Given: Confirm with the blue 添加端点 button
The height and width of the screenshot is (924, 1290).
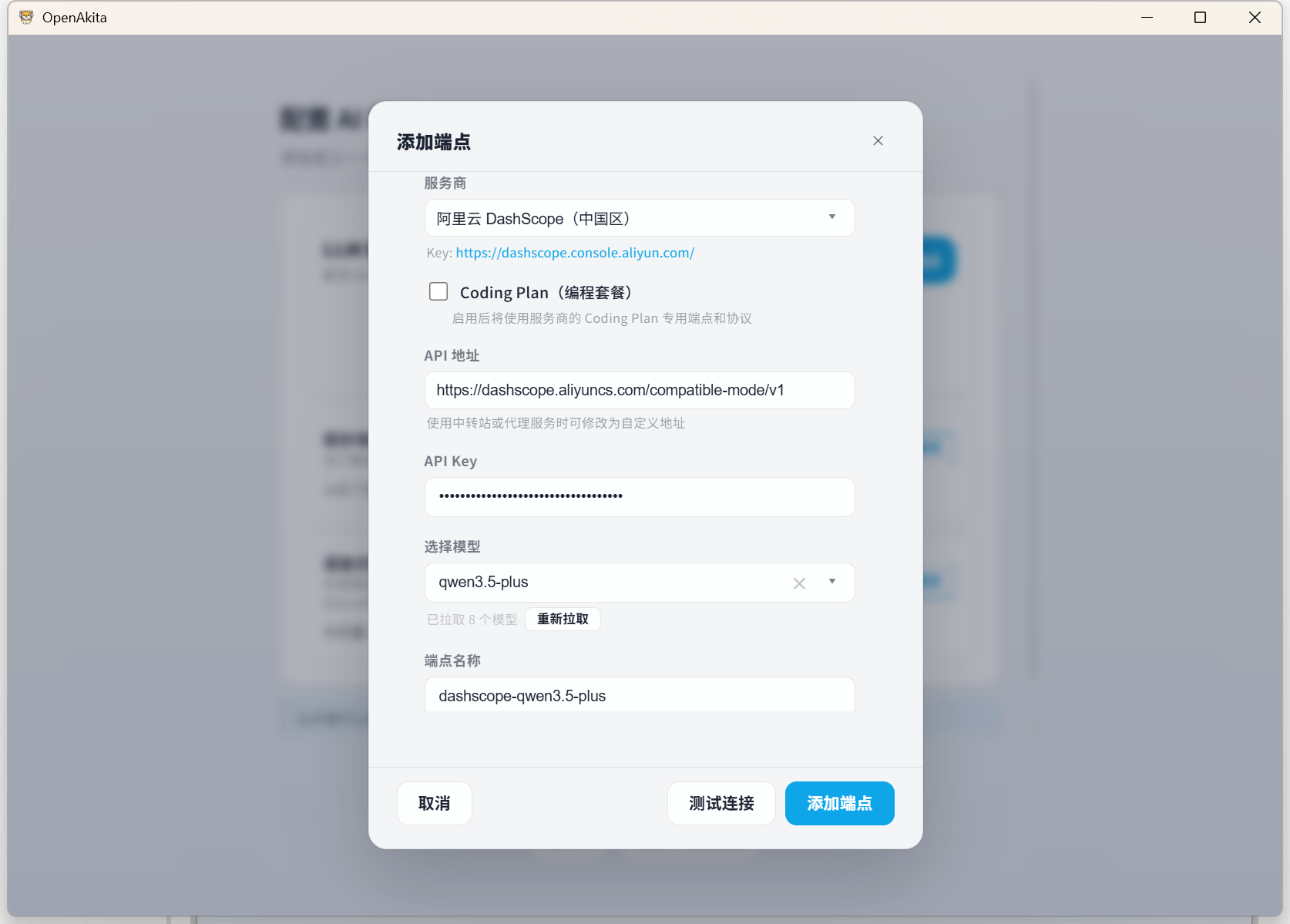Looking at the screenshot, I should pyautogui.click(x=840, y=804).
